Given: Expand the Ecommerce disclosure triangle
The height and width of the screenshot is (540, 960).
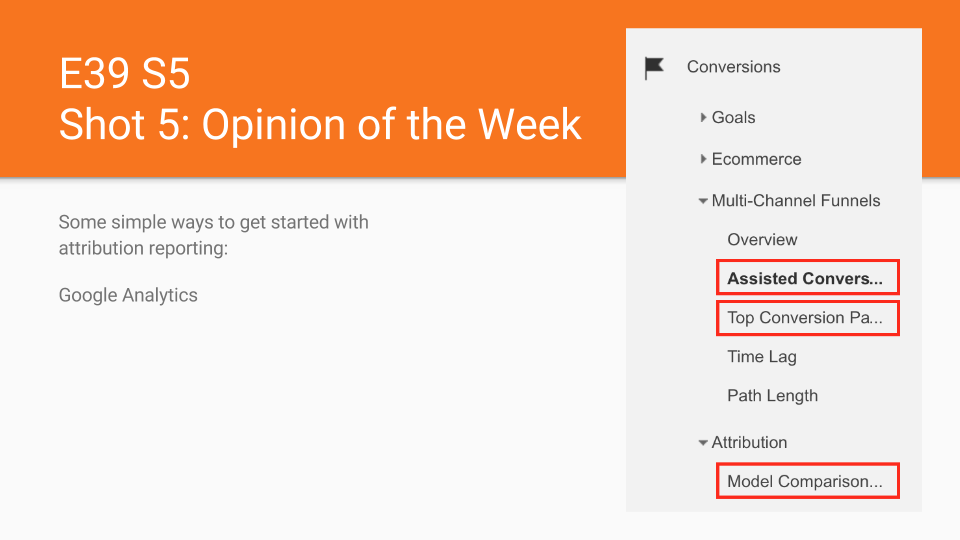Looking at the screenshot, I should (x=704, y=159).
